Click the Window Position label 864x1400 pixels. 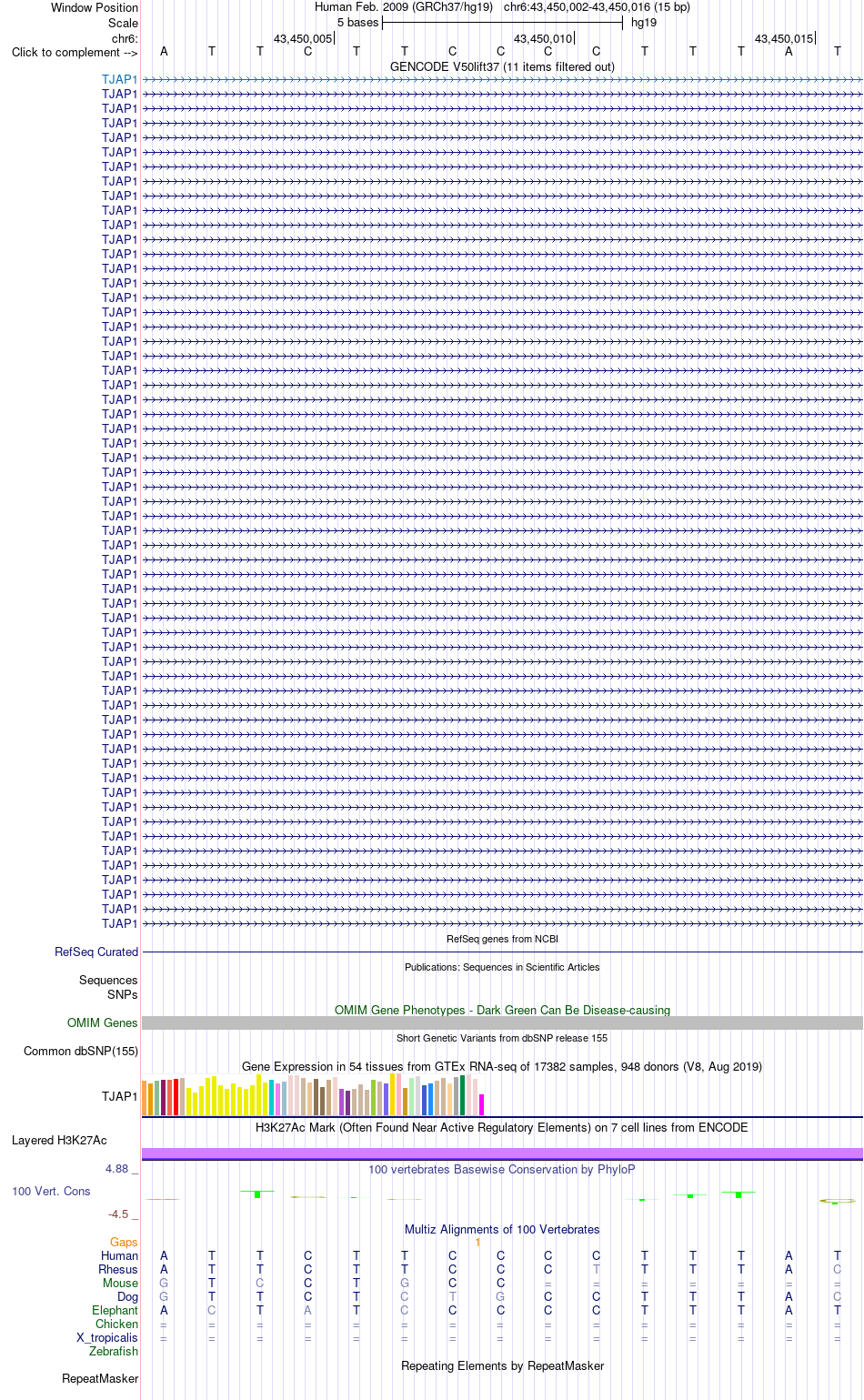(x=95, y=7)
